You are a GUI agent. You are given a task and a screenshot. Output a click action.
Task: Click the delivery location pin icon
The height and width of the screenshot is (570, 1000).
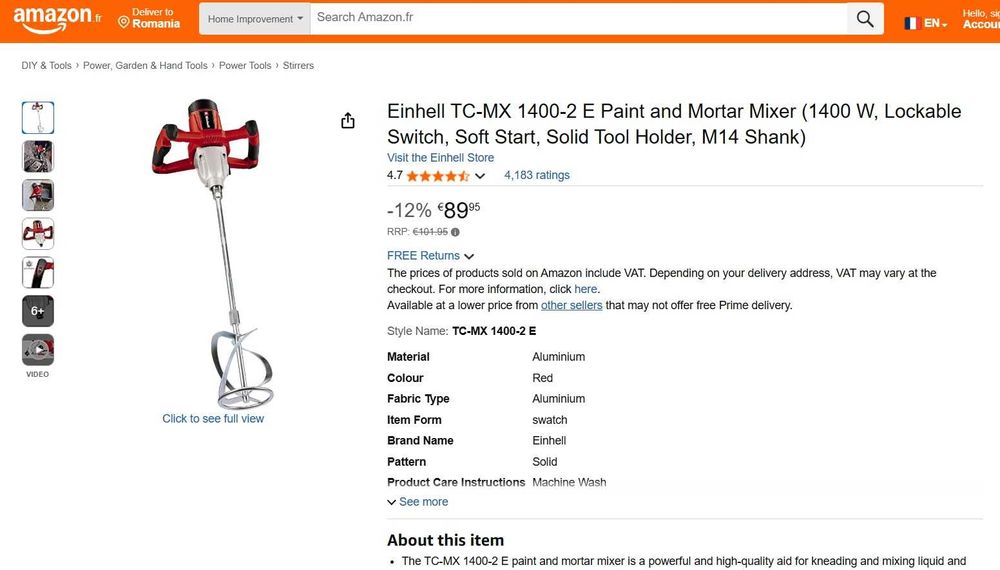click(x=124, y=22)
